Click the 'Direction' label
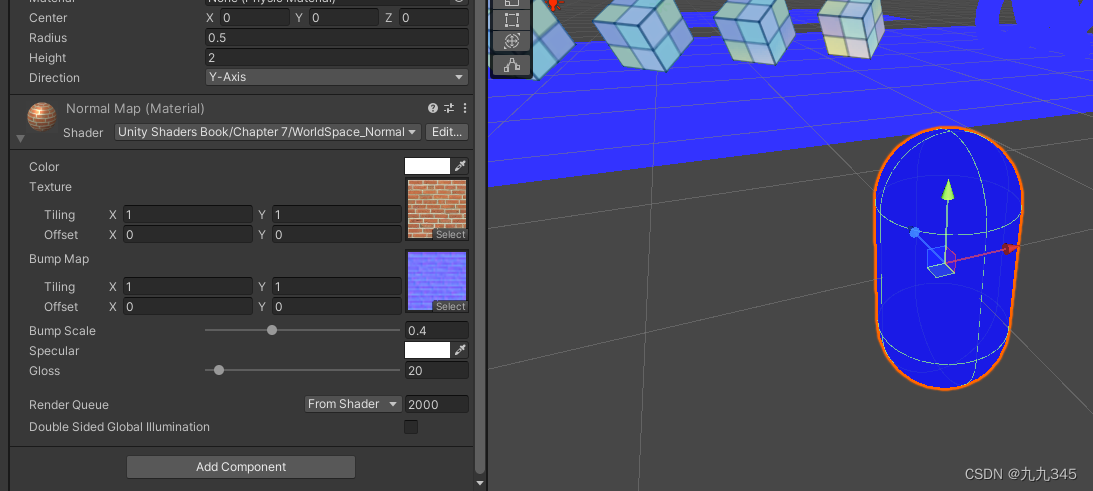The width and height of the screenshot is (1093, 491). click(54, 77)
